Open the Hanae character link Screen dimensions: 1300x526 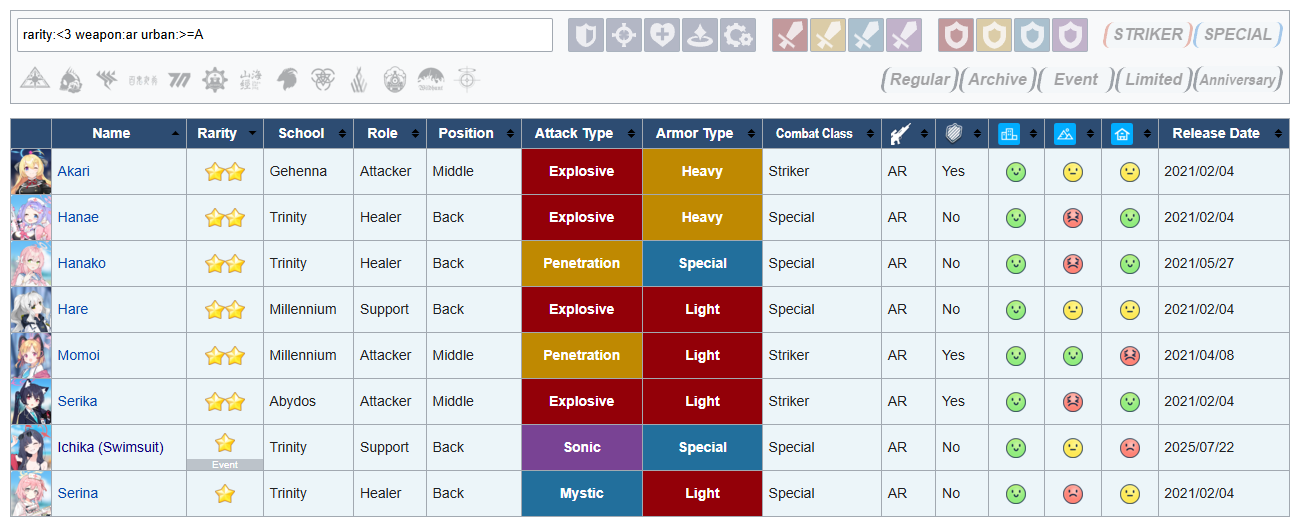click(x=78, y=217)
